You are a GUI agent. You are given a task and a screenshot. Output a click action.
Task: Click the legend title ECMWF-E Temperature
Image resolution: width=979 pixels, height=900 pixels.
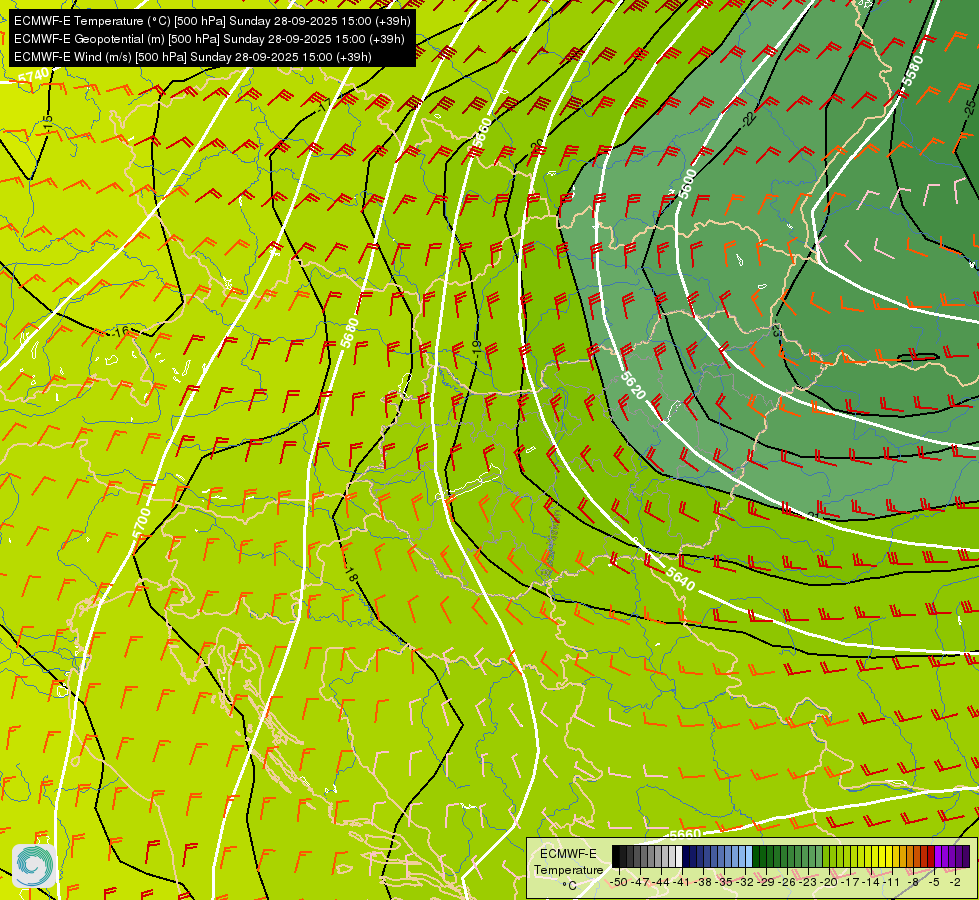click(568, 861)
